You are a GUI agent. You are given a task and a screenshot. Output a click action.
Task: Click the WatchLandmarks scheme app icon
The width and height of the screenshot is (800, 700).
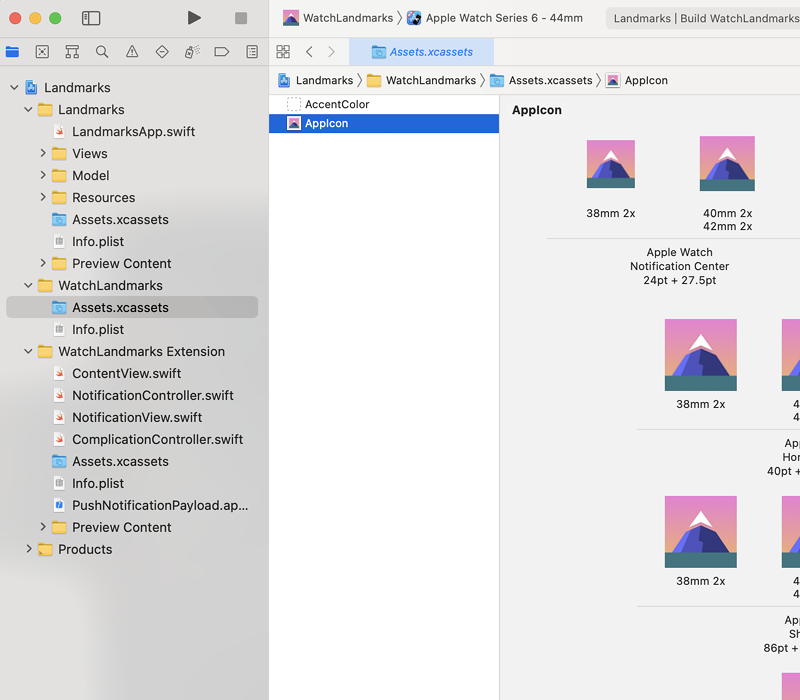(291, 18)
